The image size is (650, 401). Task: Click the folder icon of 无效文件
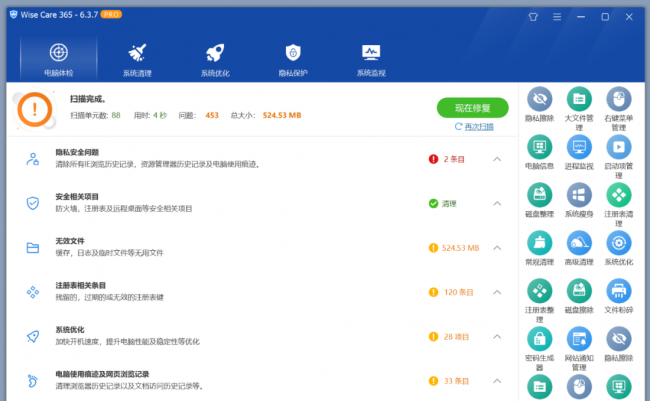(x=33, y=248)
